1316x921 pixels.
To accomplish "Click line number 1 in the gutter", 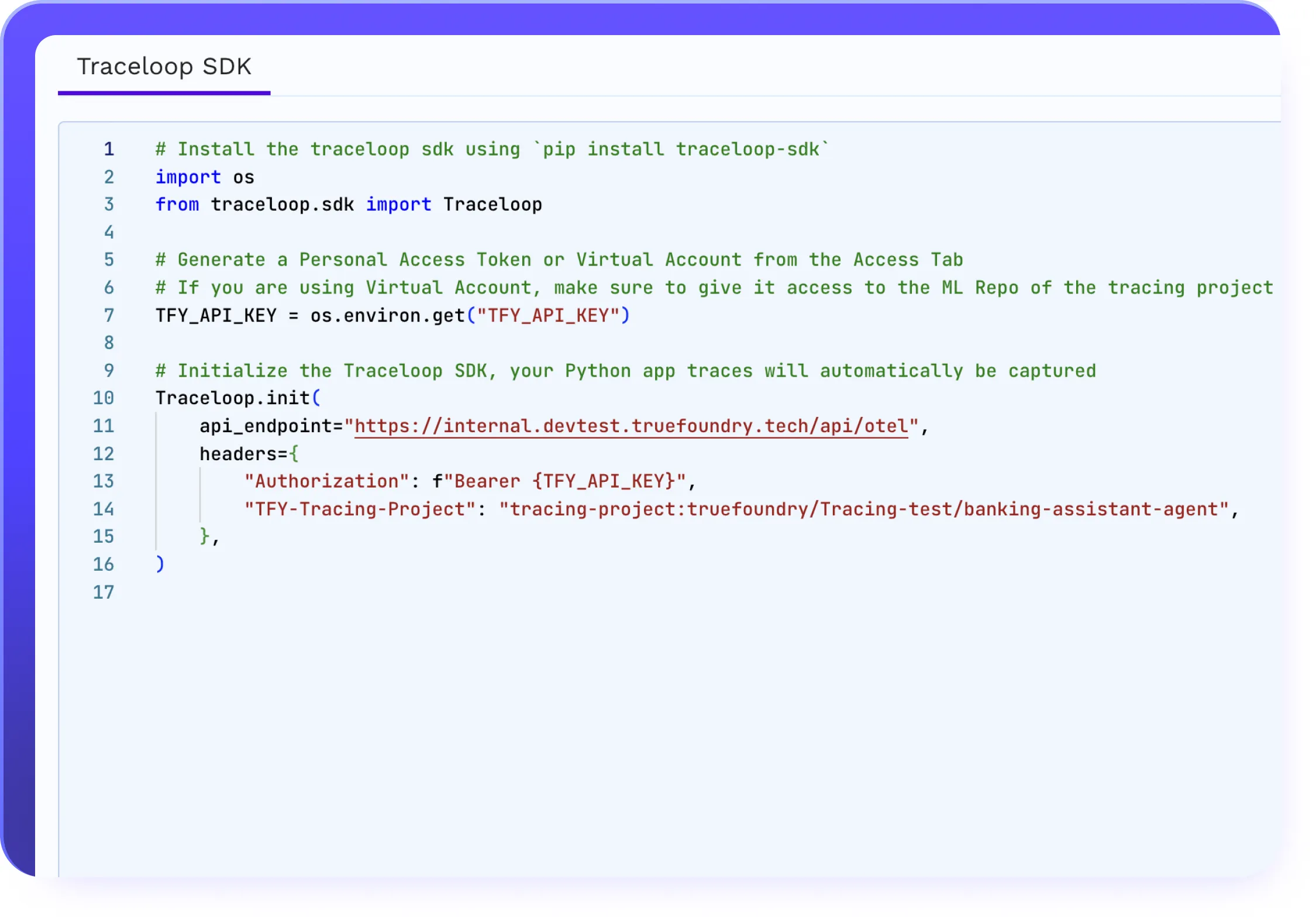I will coord(109,149).
